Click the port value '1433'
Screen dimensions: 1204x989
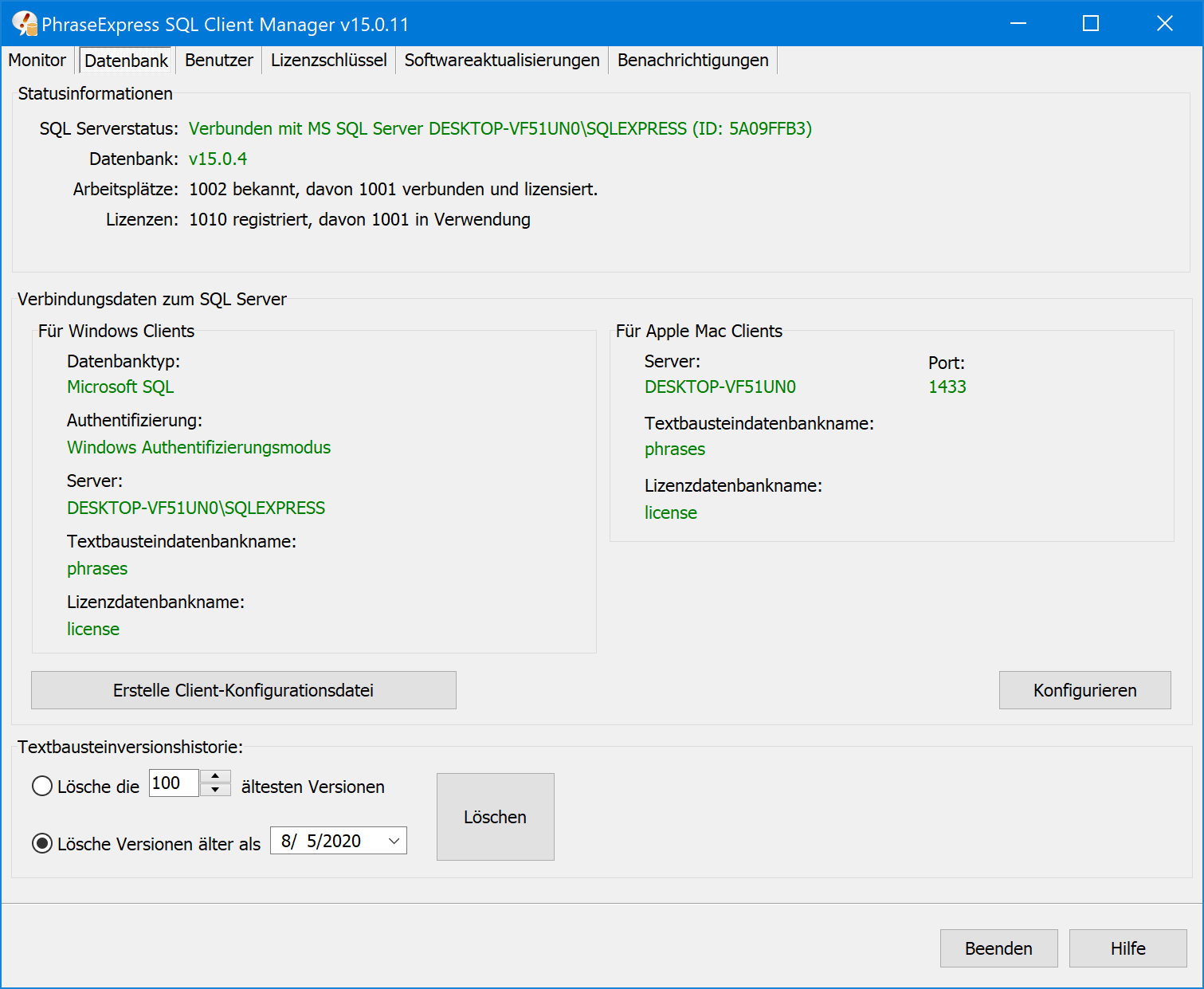tap(947, 387)
